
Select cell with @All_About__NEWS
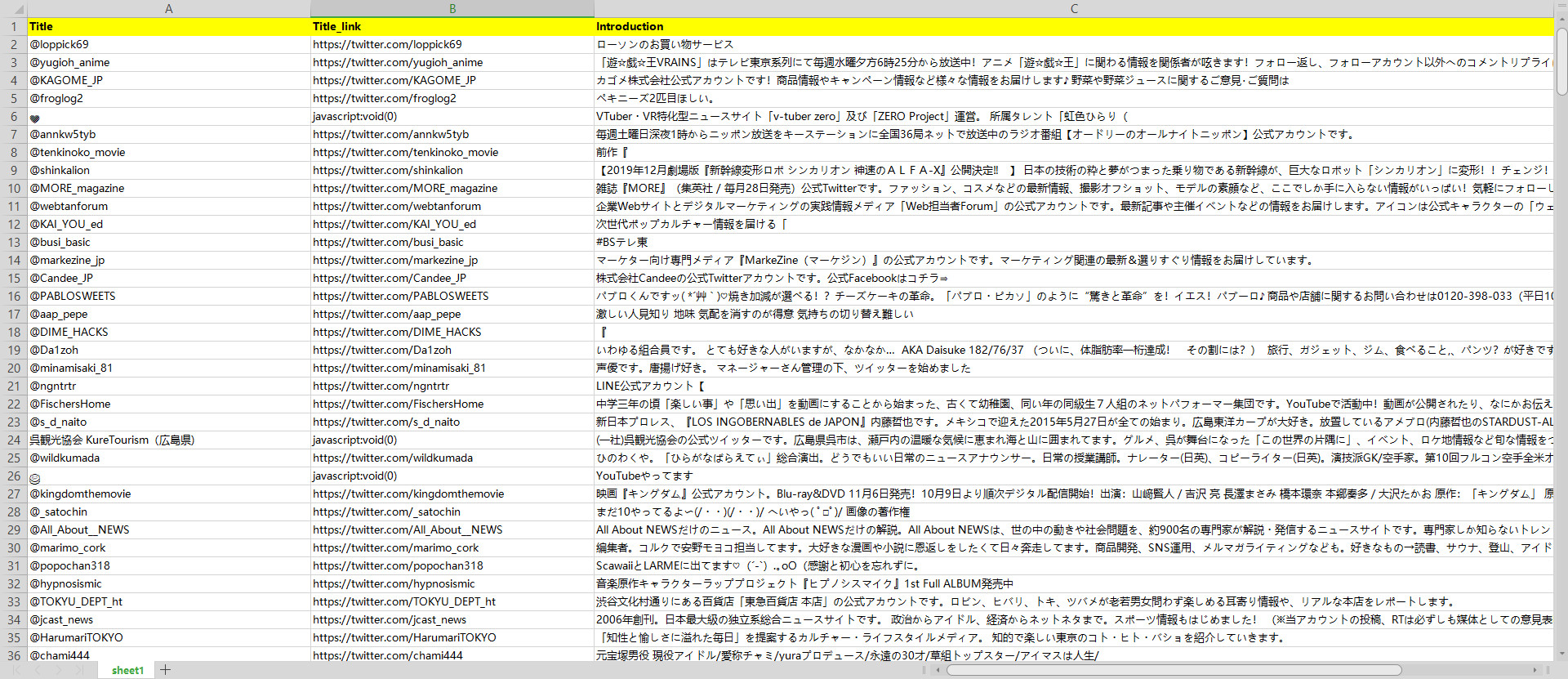[x=169, y=529]
